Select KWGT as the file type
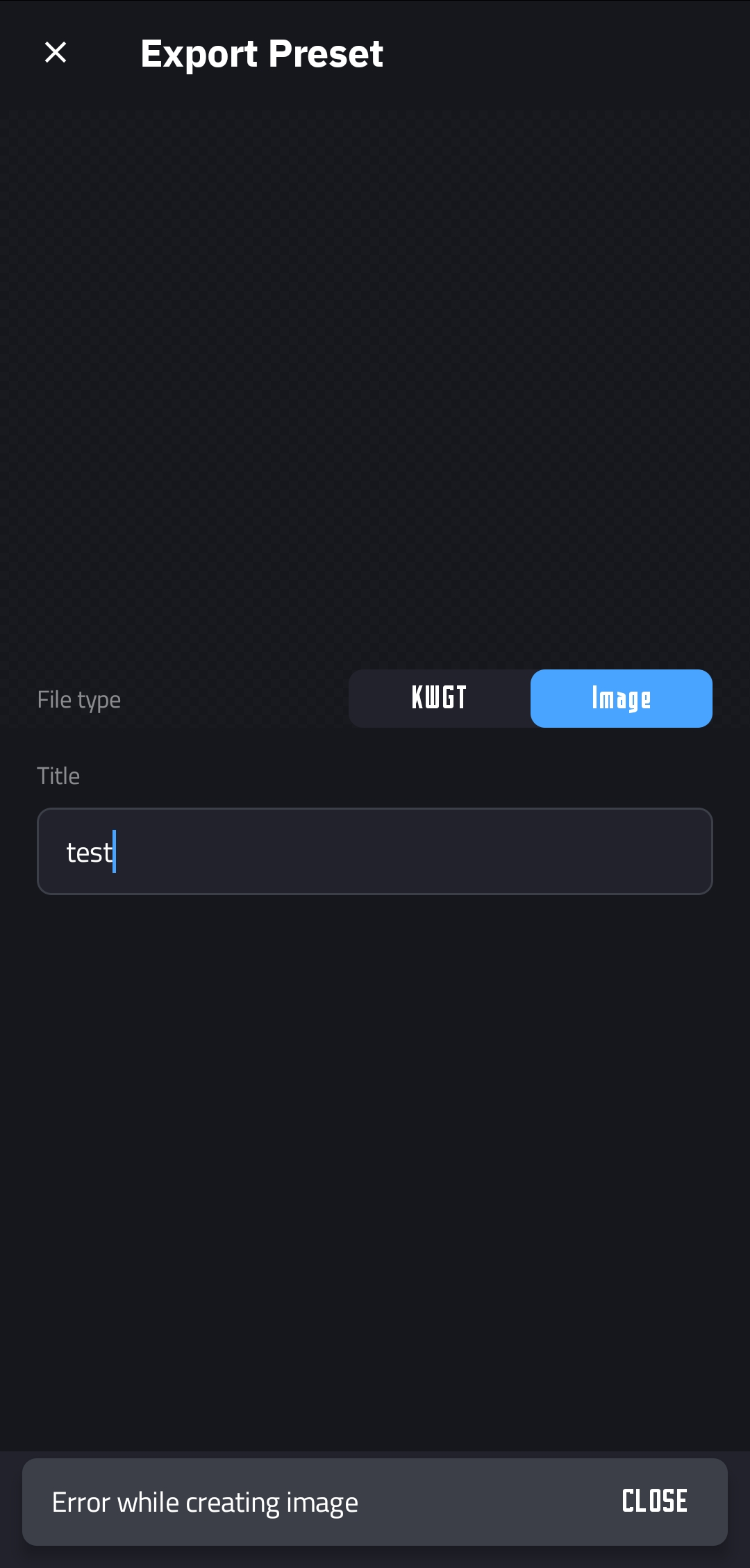The image size is (750, 1568). (x=440, y=698)
